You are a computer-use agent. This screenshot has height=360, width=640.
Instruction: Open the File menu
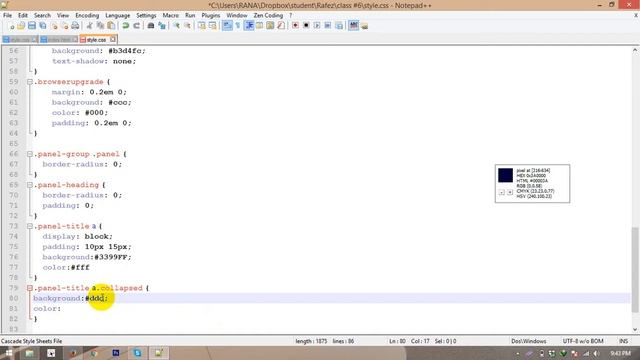[7, 15]
